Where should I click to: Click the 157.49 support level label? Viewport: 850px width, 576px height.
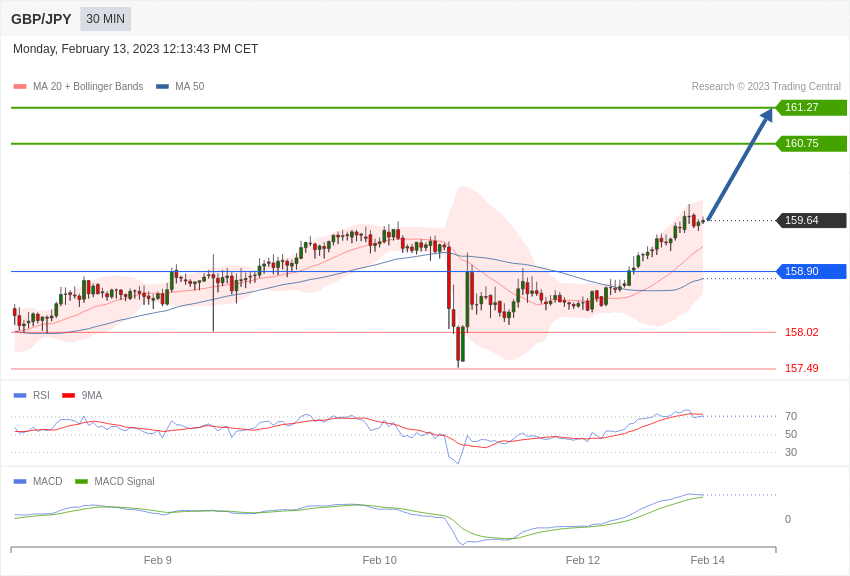pyautogui.click(x=801, y=368)
